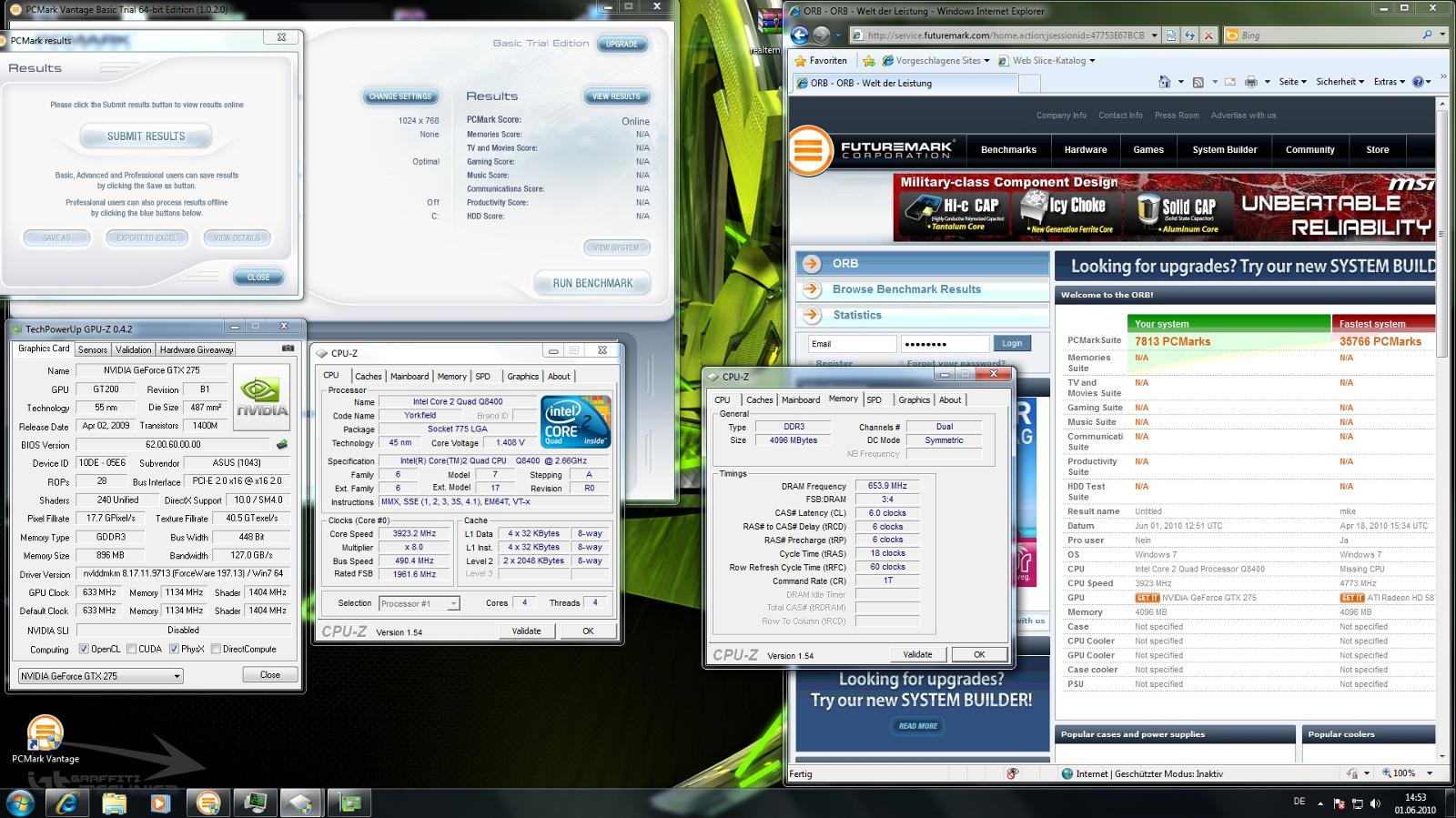Click Run Benchmark in PCMark Vantage
Screen dimensions: 1456x818
click(x=592, y=283)
